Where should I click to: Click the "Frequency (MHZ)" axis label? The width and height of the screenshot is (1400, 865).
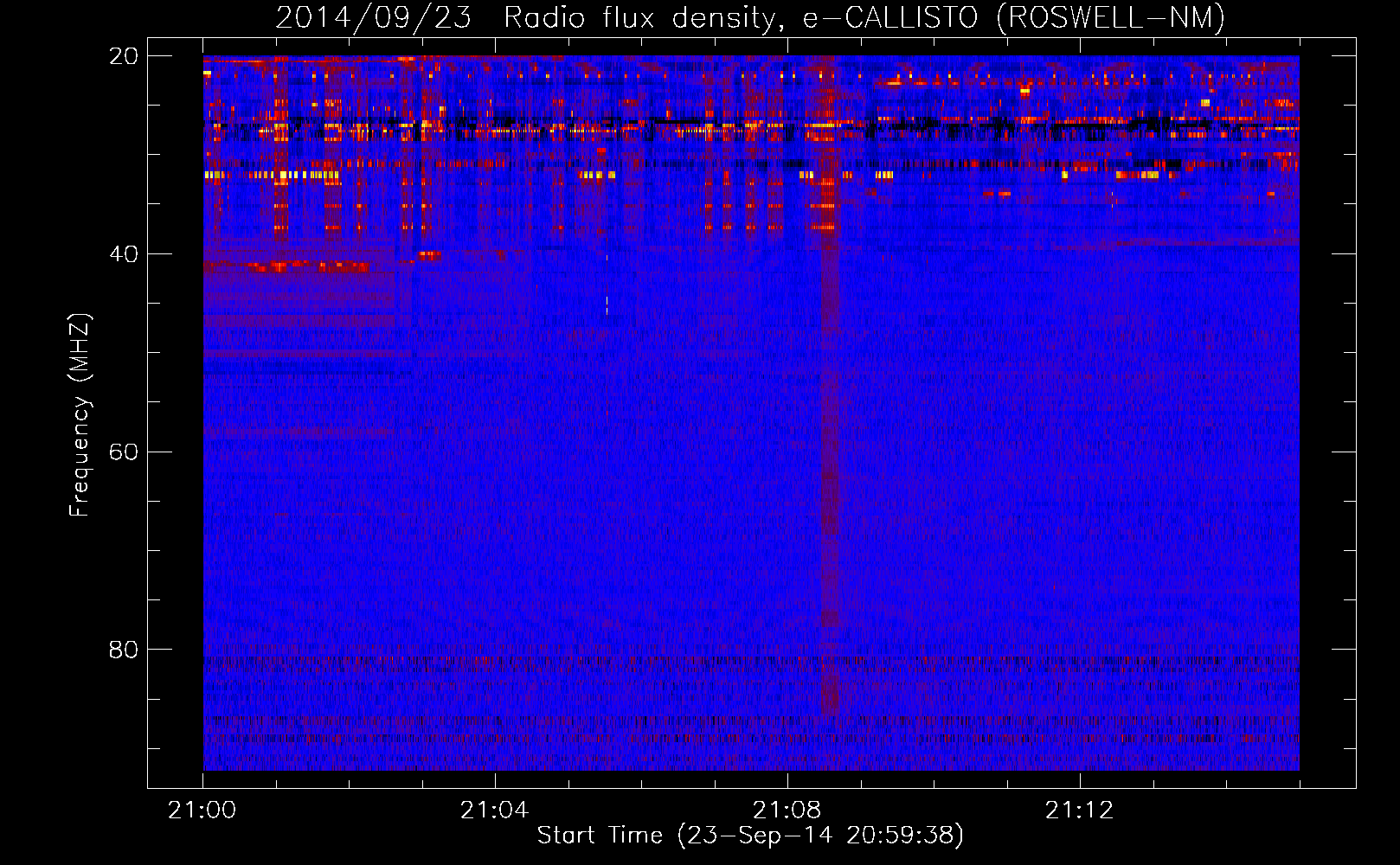tap(80, 415)
